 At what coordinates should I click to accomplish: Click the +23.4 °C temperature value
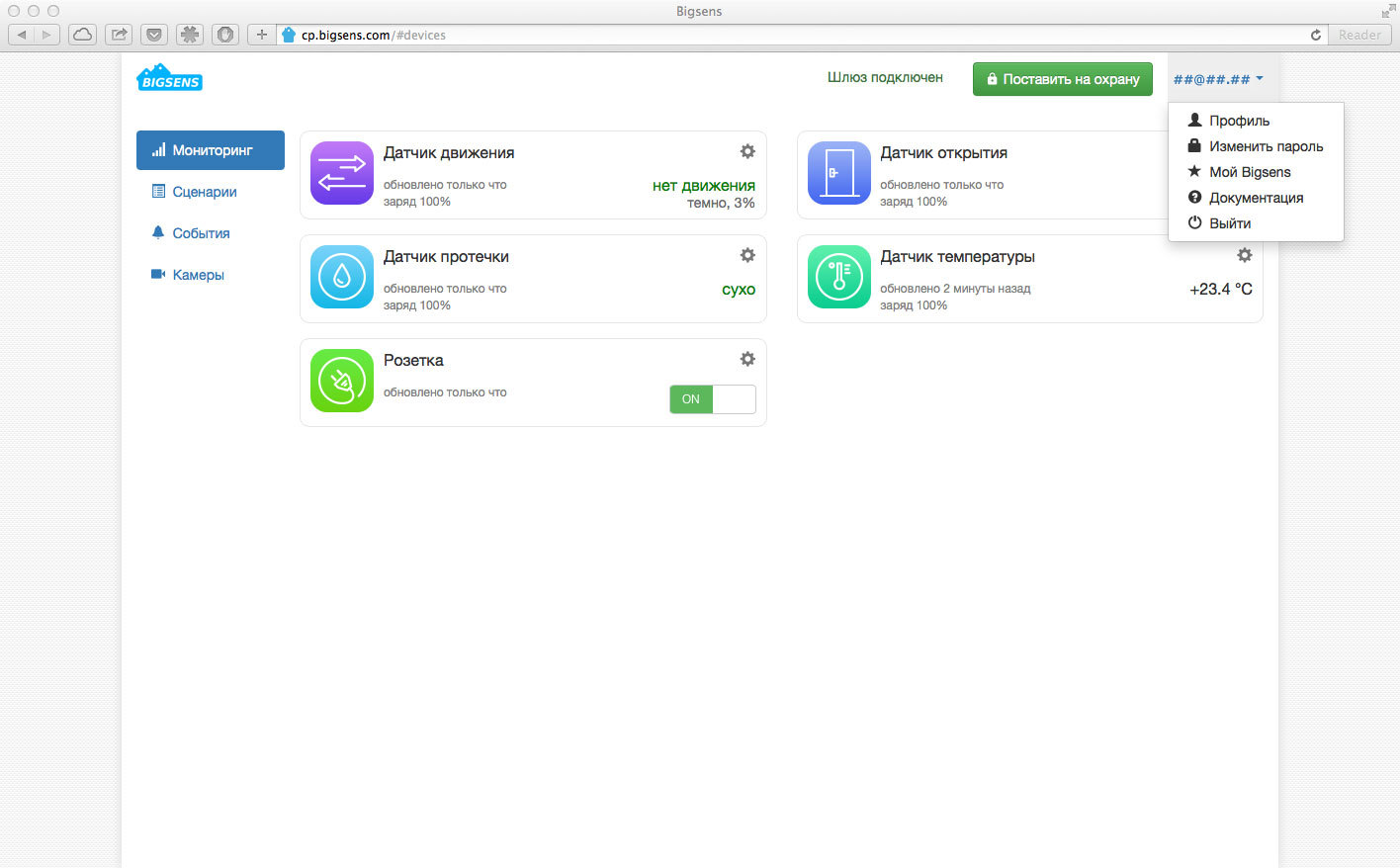(x=1221, y=290)
